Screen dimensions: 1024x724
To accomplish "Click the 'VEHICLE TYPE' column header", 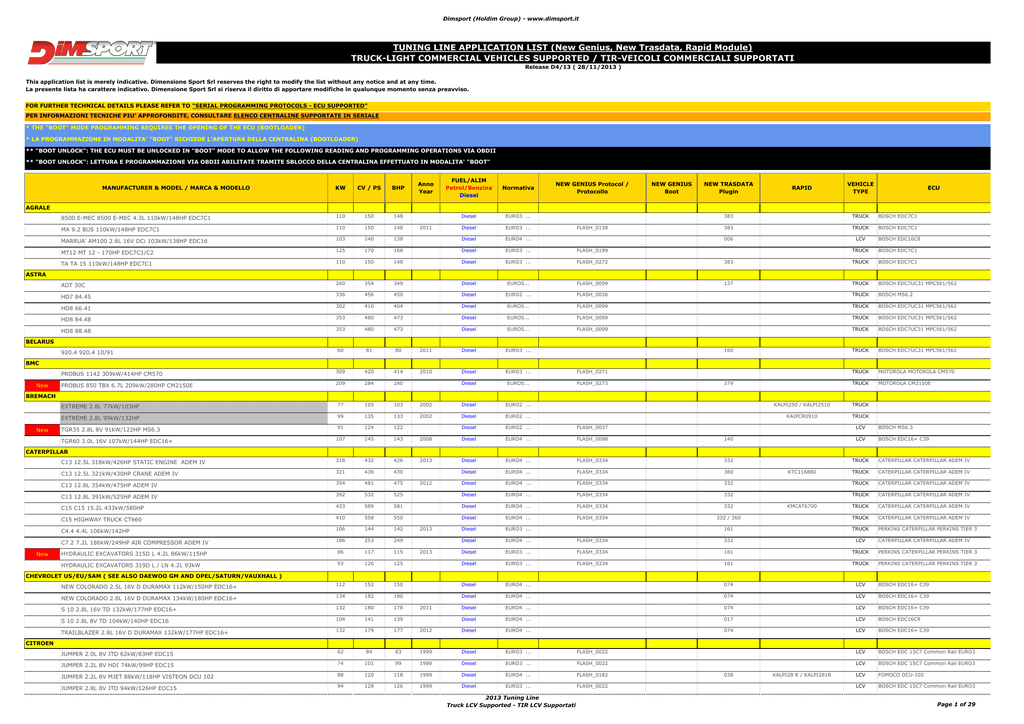I will (860, 188).
